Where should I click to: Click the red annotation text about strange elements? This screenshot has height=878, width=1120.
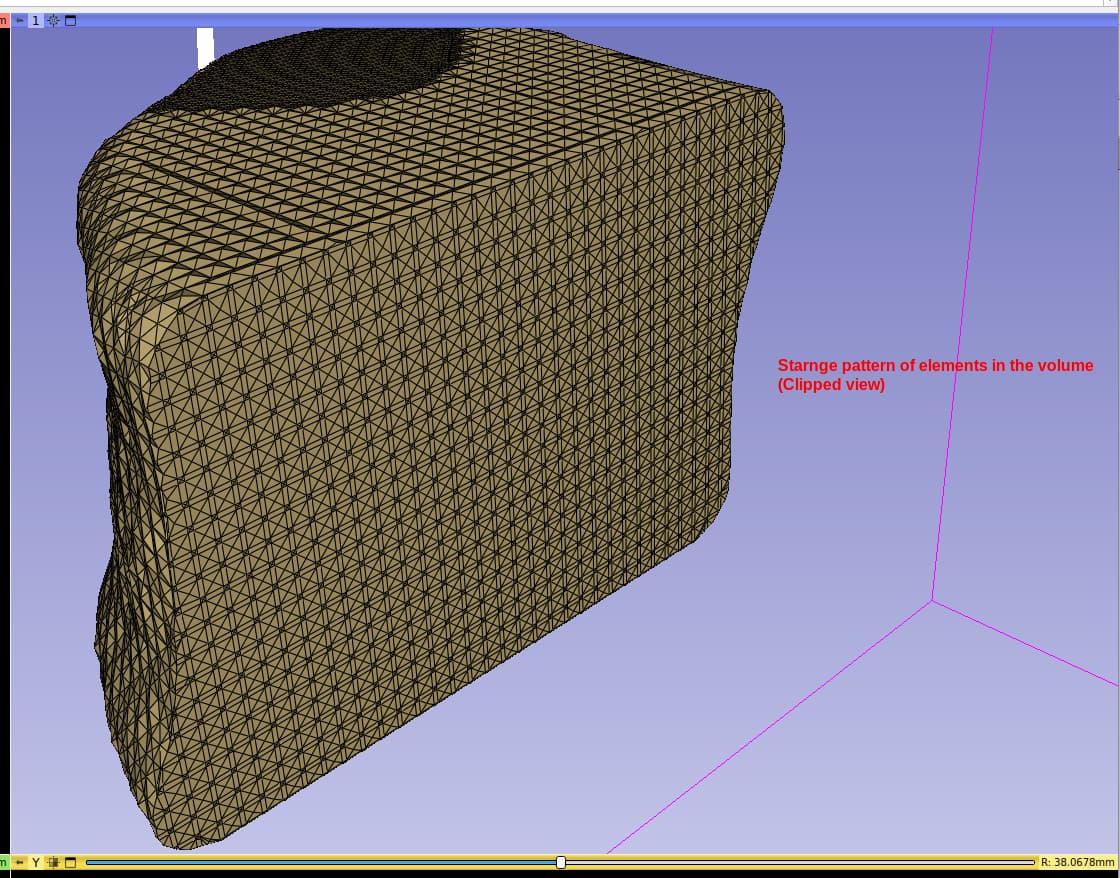click(935, 375)
